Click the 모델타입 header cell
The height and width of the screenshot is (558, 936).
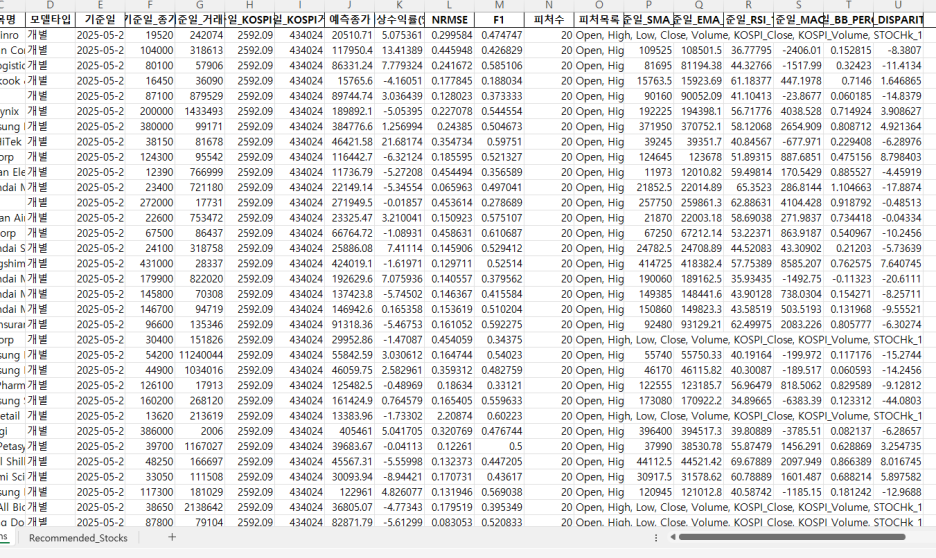coord(50,20)
